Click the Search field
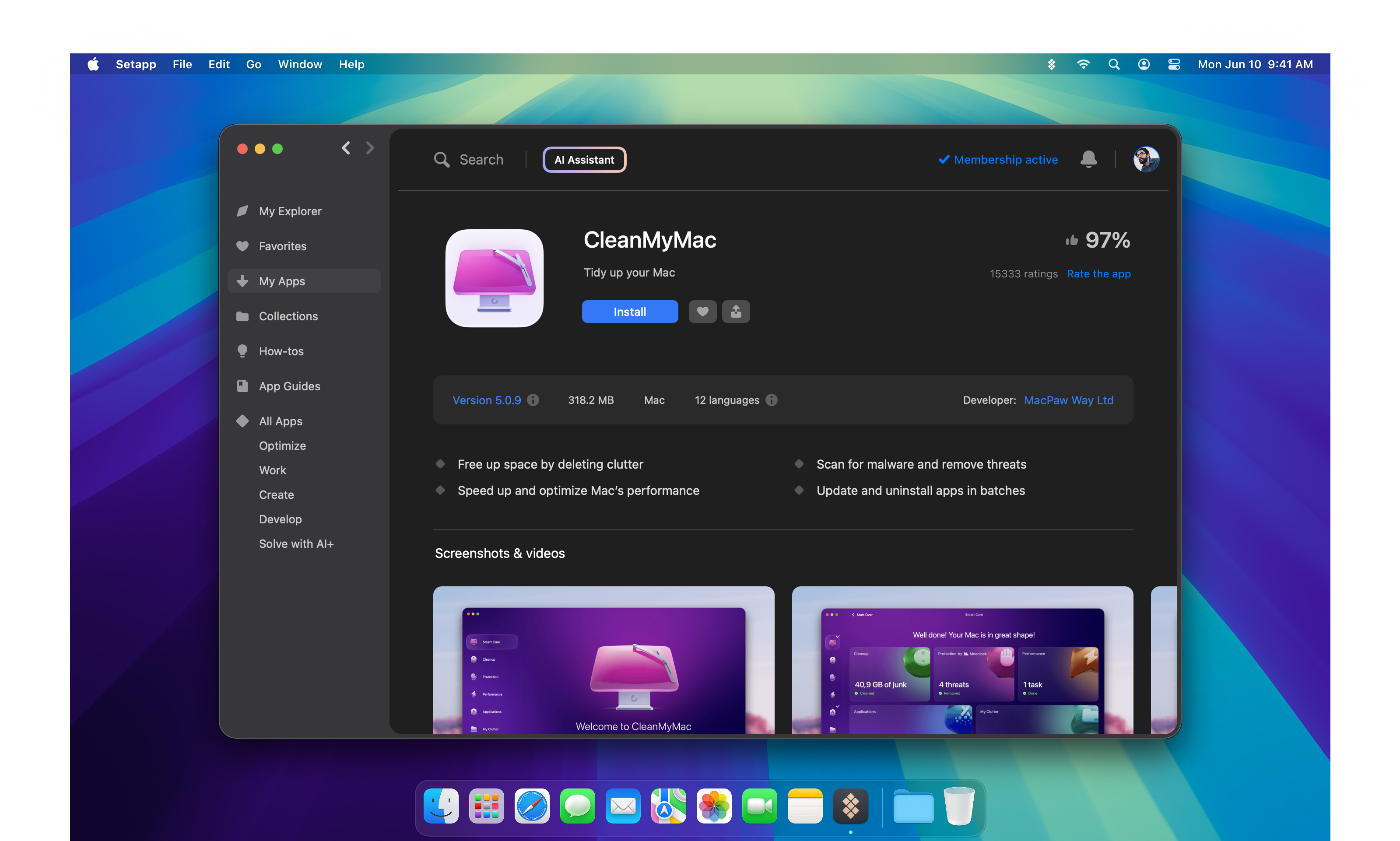1400x841 pixels. pyautogui.click(x=481, y=160)
